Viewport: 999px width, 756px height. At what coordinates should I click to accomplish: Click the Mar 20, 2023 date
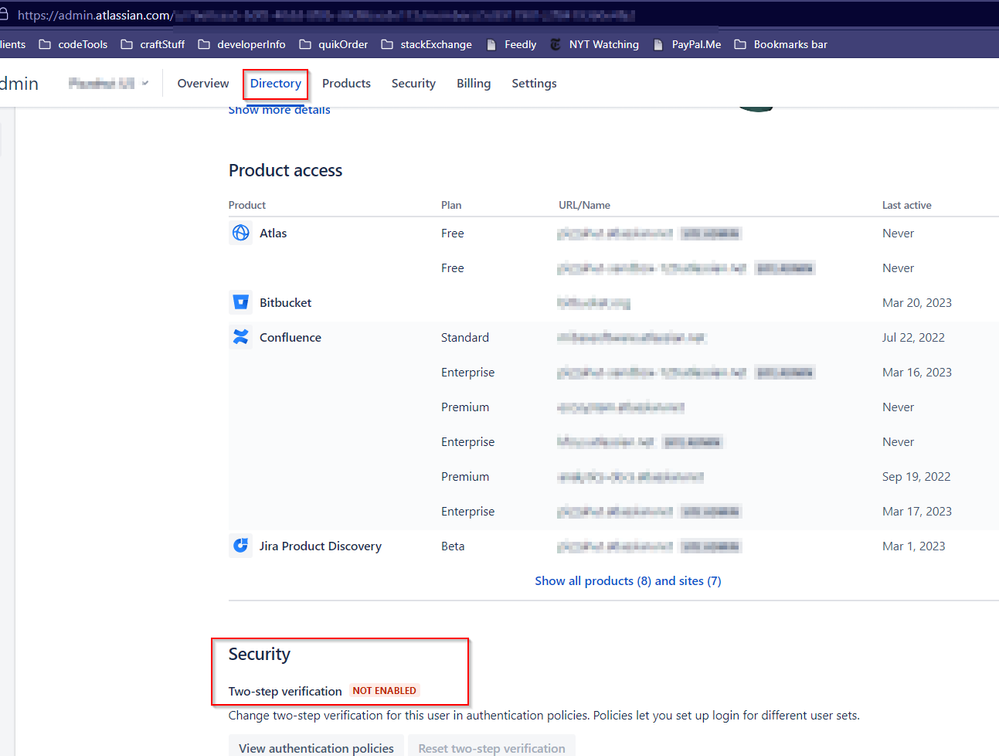pos(917,303)
